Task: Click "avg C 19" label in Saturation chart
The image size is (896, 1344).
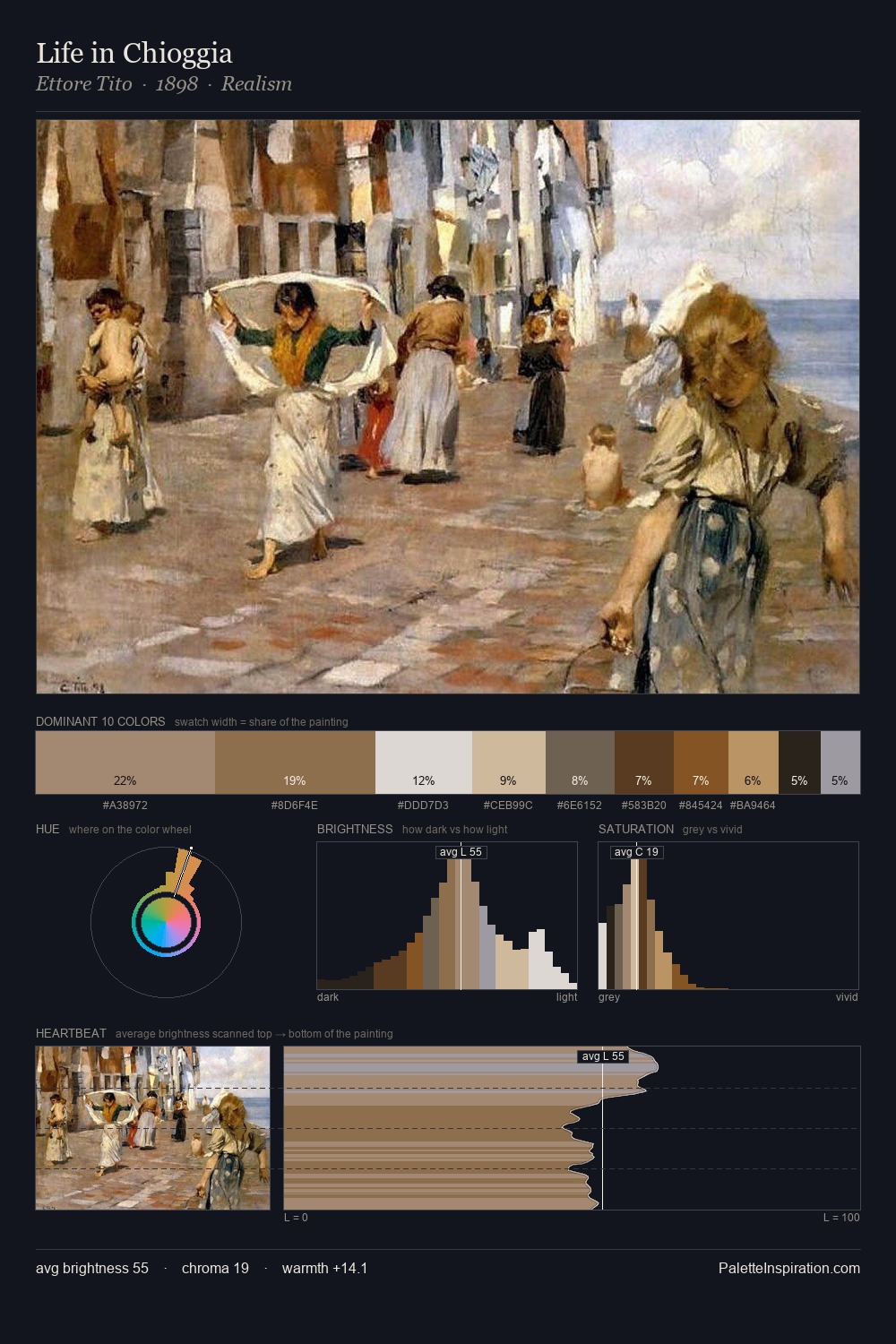Action: pyautogui.click(x=637, y=852)
